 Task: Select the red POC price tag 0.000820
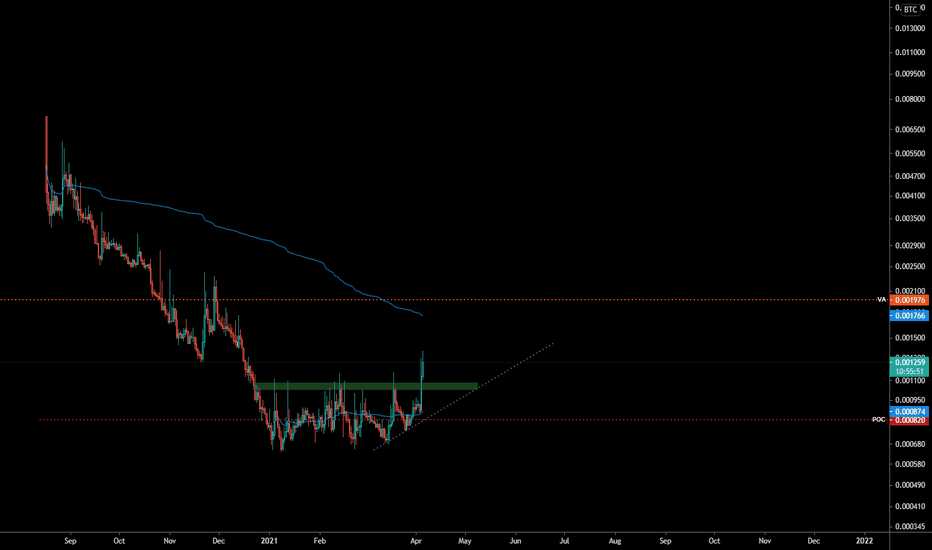point(909,420)
